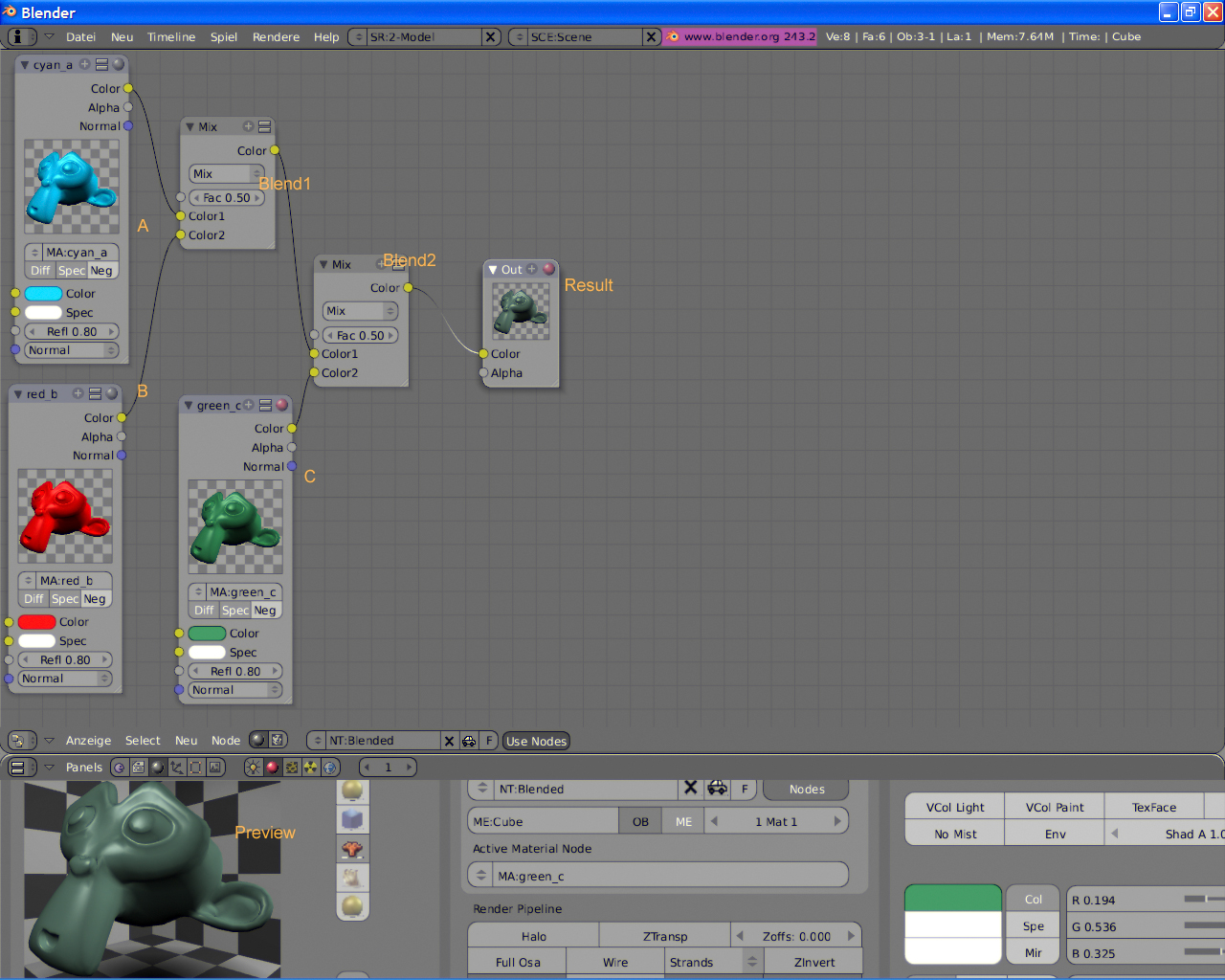Toggle the Use Nodes button
The image size is (1225, 980).
pos(536,741)
